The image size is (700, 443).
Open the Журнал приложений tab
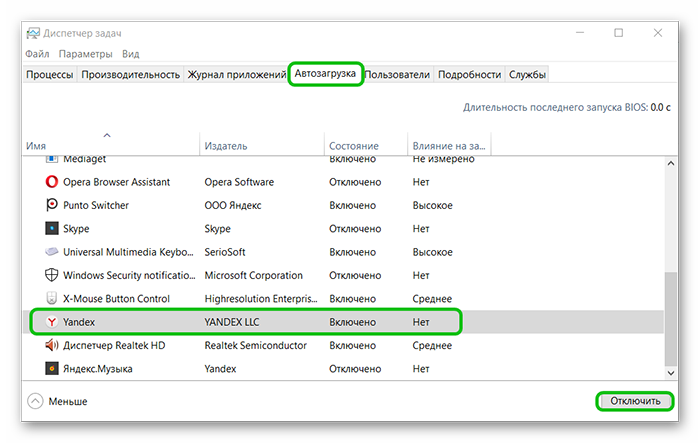pos(237,75)
